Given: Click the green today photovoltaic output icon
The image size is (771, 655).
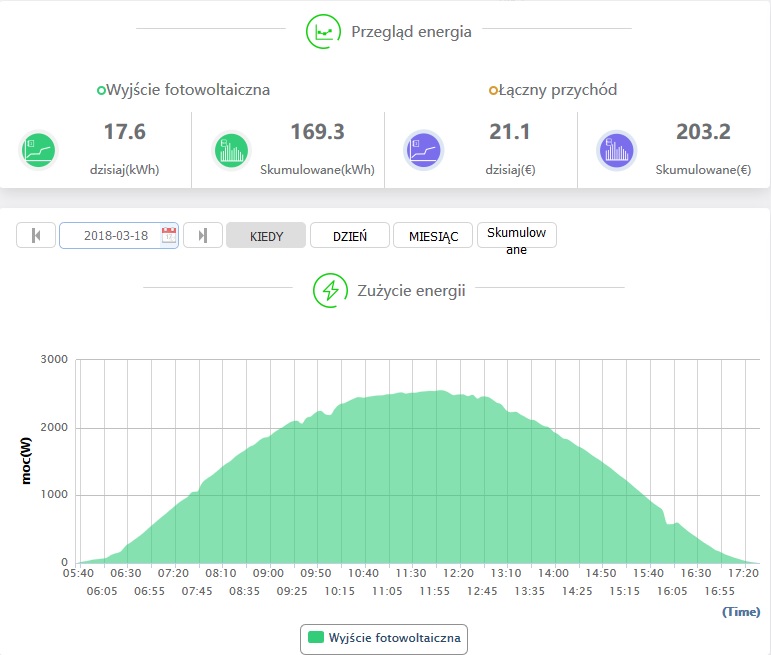Looking at the screenshot, I should point(38,151).
